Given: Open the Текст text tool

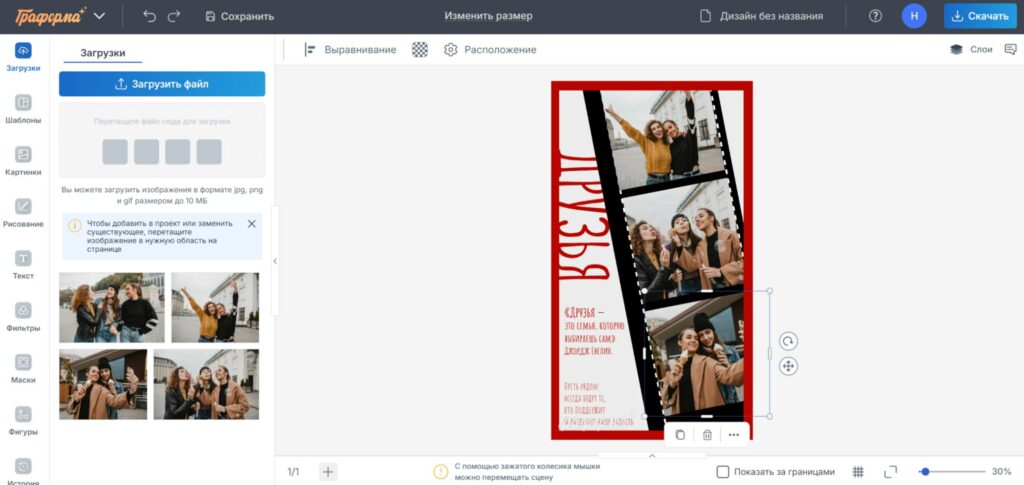Looking at the screenshot, I should click(23, 265).
